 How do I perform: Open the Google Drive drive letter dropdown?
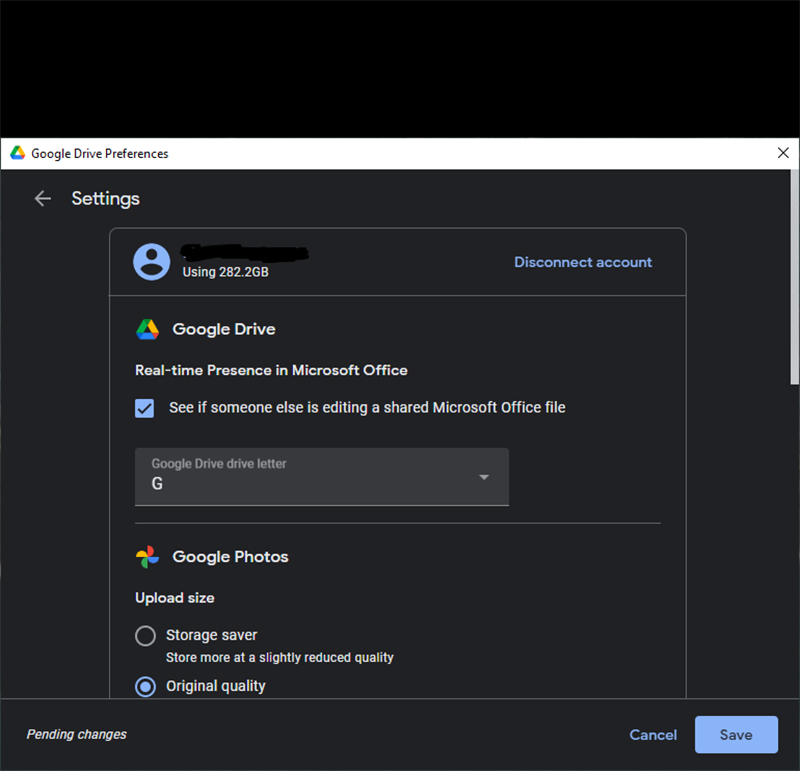321,476
